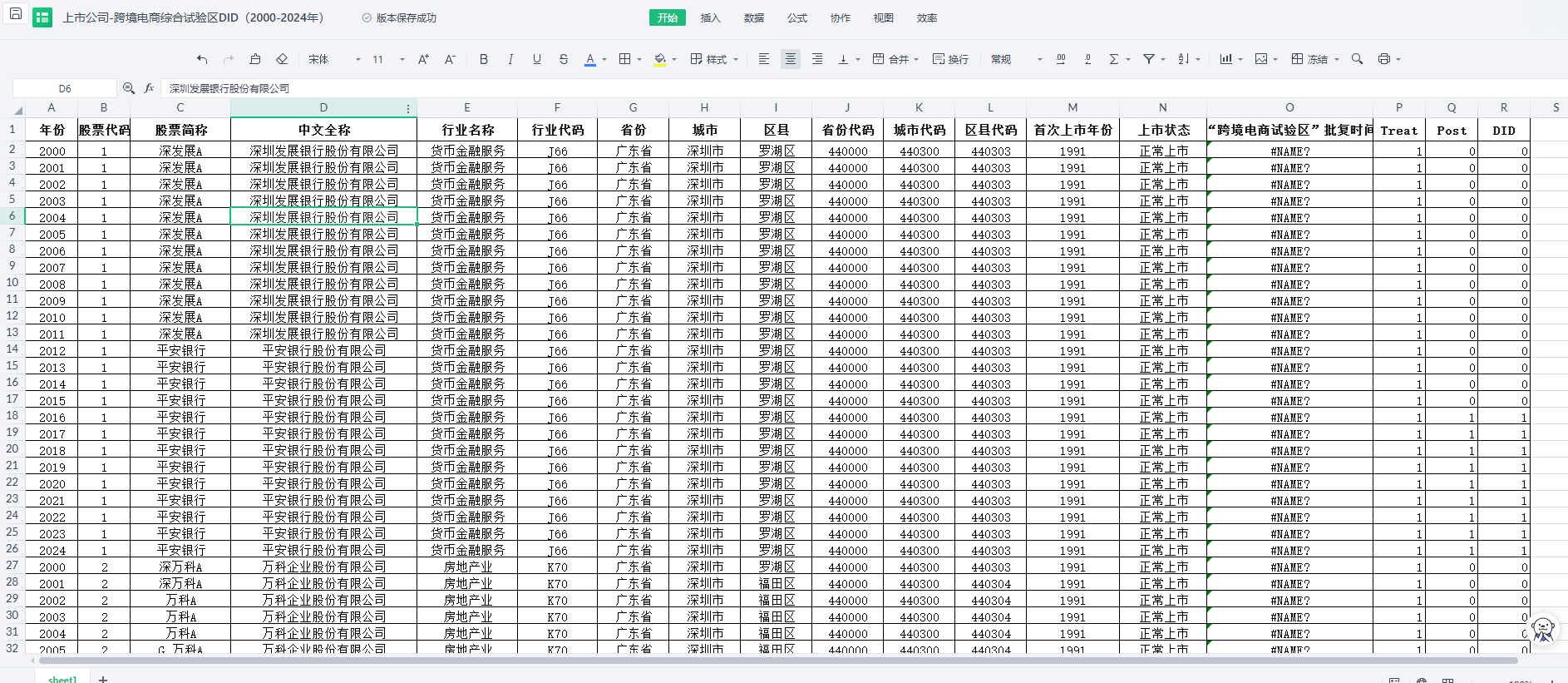Open the 宋体 font name dropdown
Image resolution: width=1568 pixels, height=683 pixels.
(334, 59)
